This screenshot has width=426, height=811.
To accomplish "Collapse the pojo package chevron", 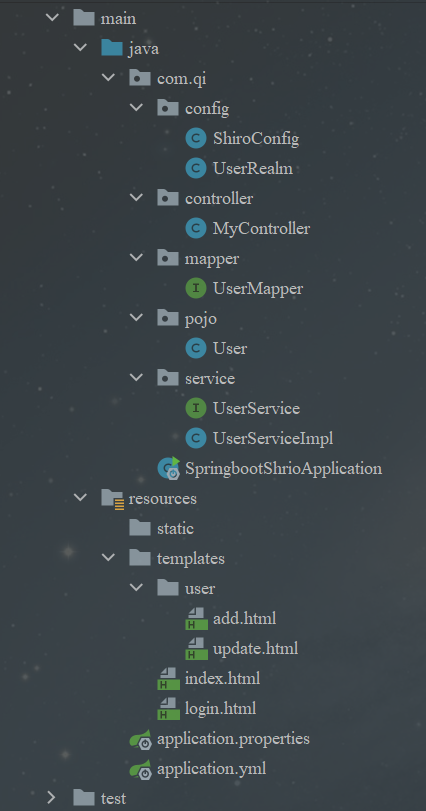I will tap(136, 318).
